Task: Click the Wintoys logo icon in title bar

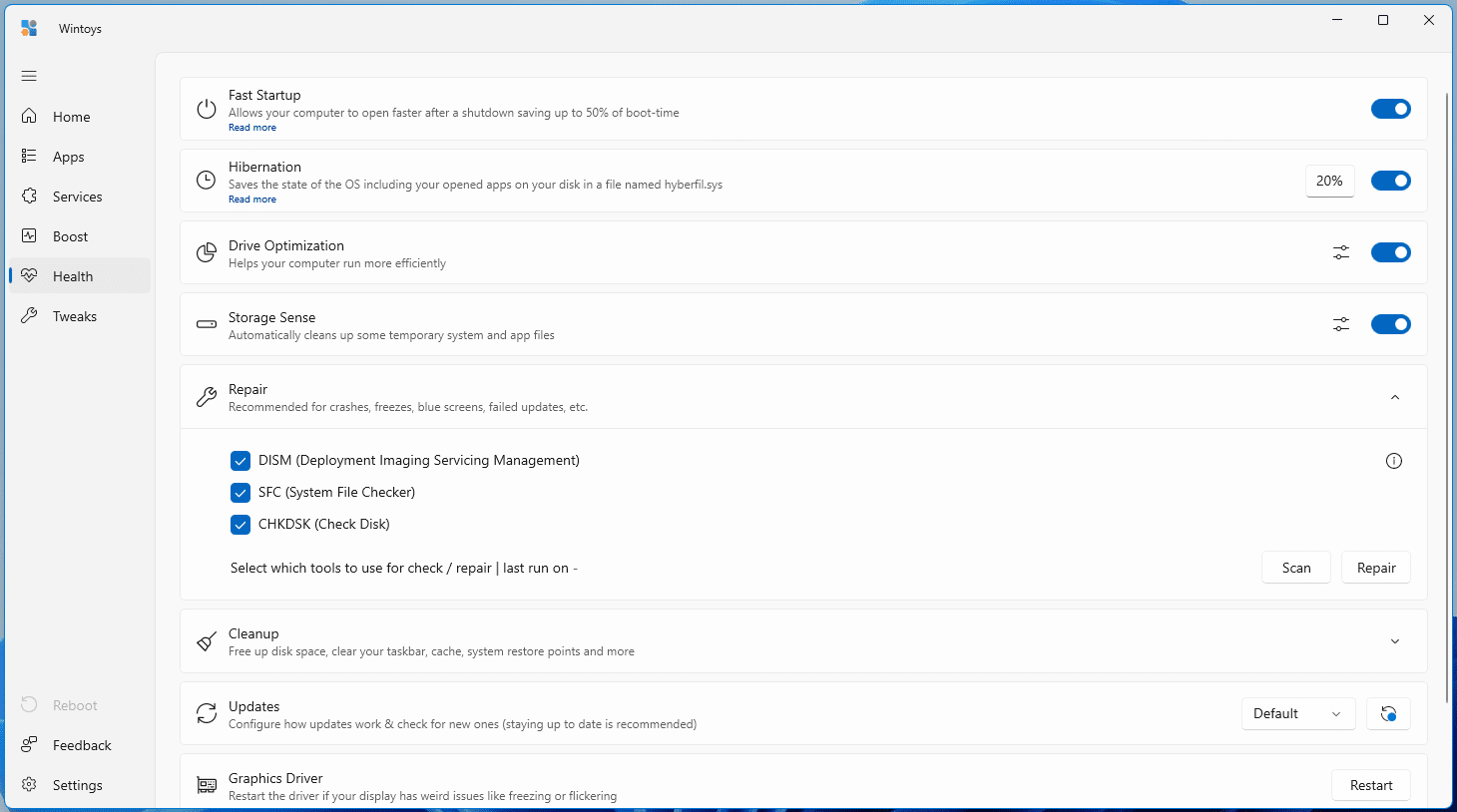Action: click(x=29, y=28)
